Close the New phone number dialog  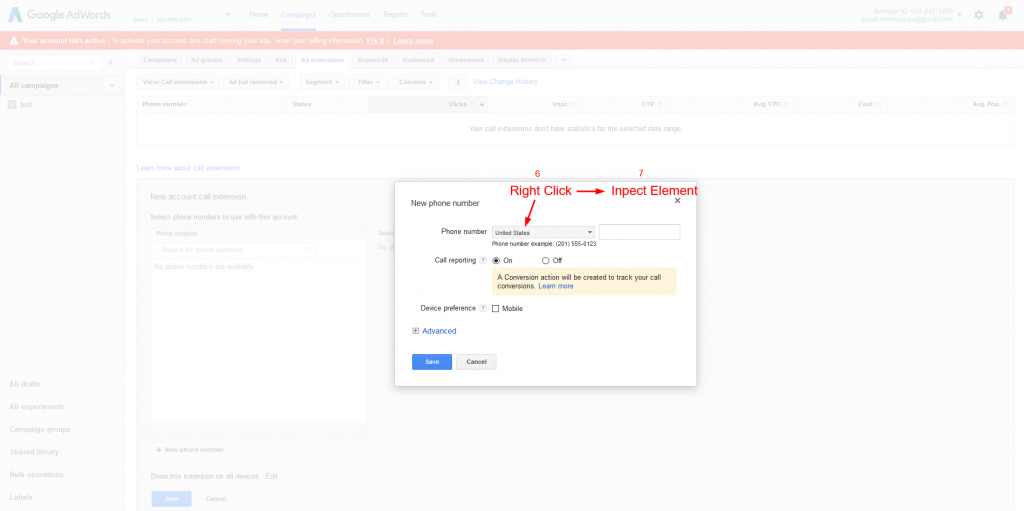click(x=677, y=201)
